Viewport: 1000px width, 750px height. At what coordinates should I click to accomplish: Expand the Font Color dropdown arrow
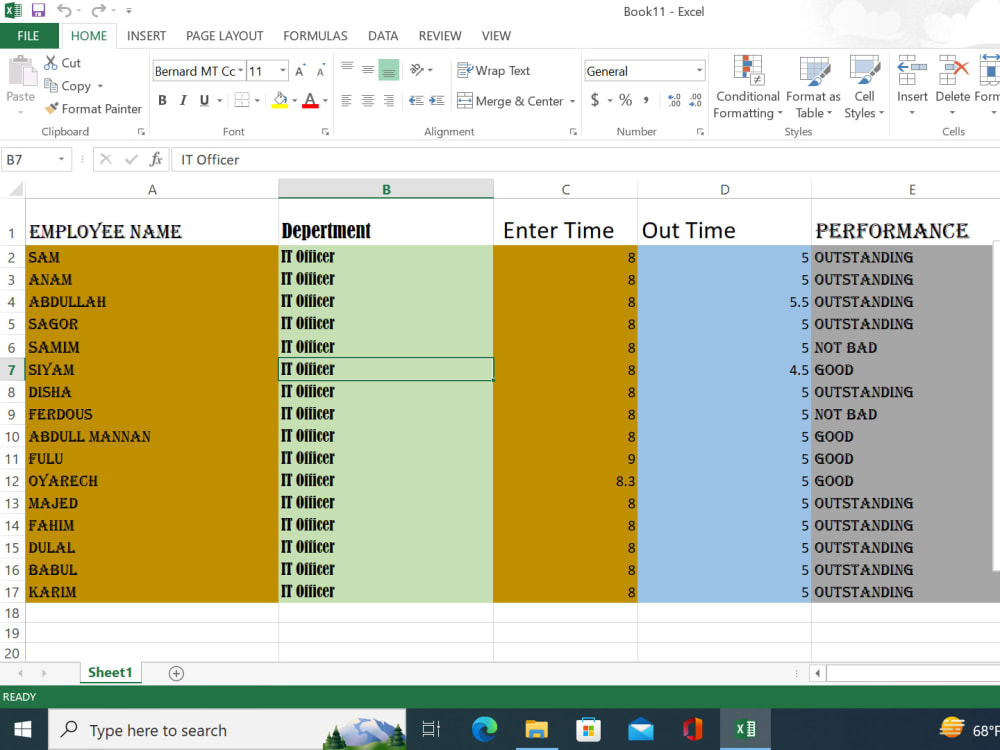[325, 100]
